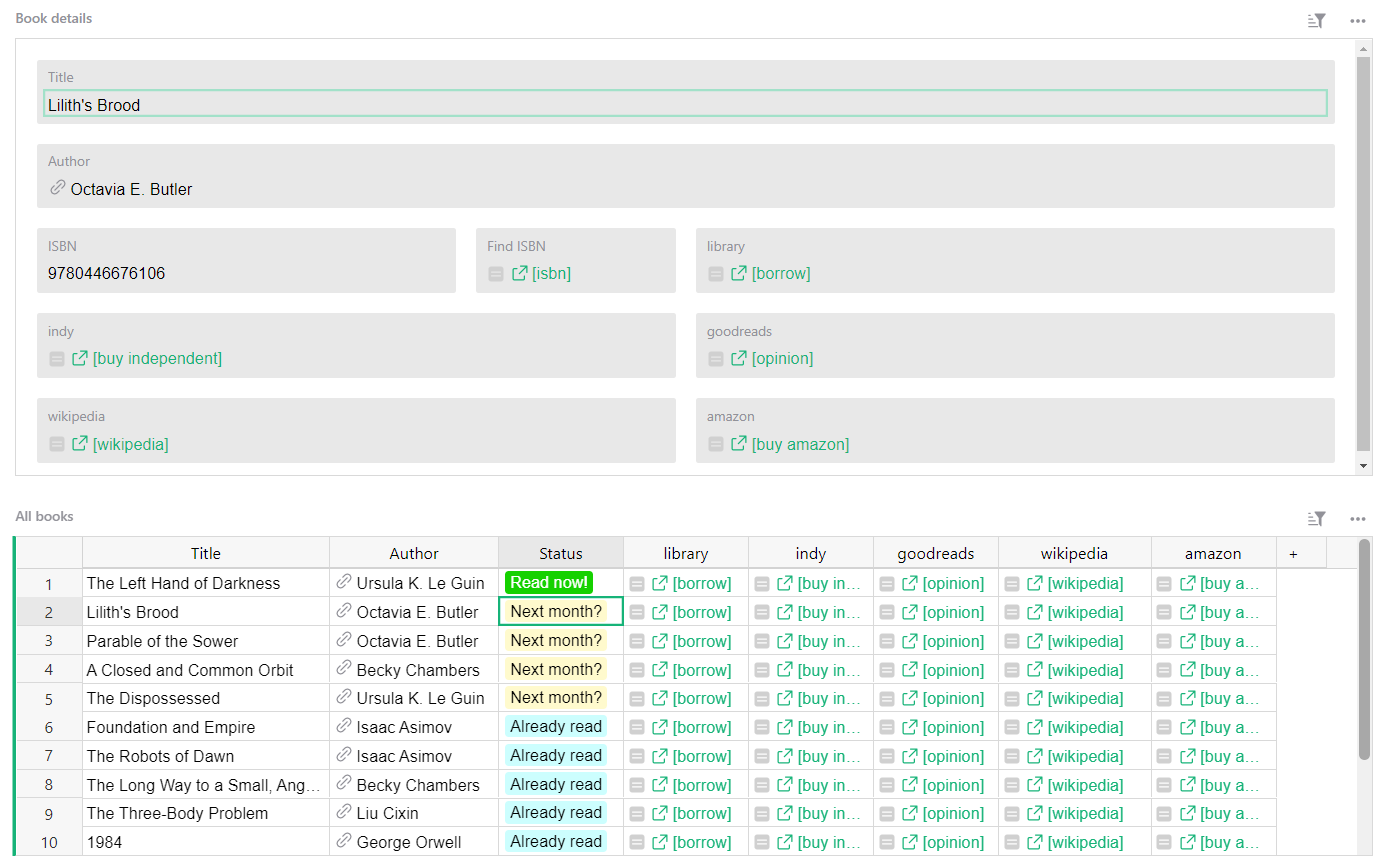The height and width of the screenshot is (867, 1388).
Task: Open the All books three-dot options menu
Action: (1357, 518)
